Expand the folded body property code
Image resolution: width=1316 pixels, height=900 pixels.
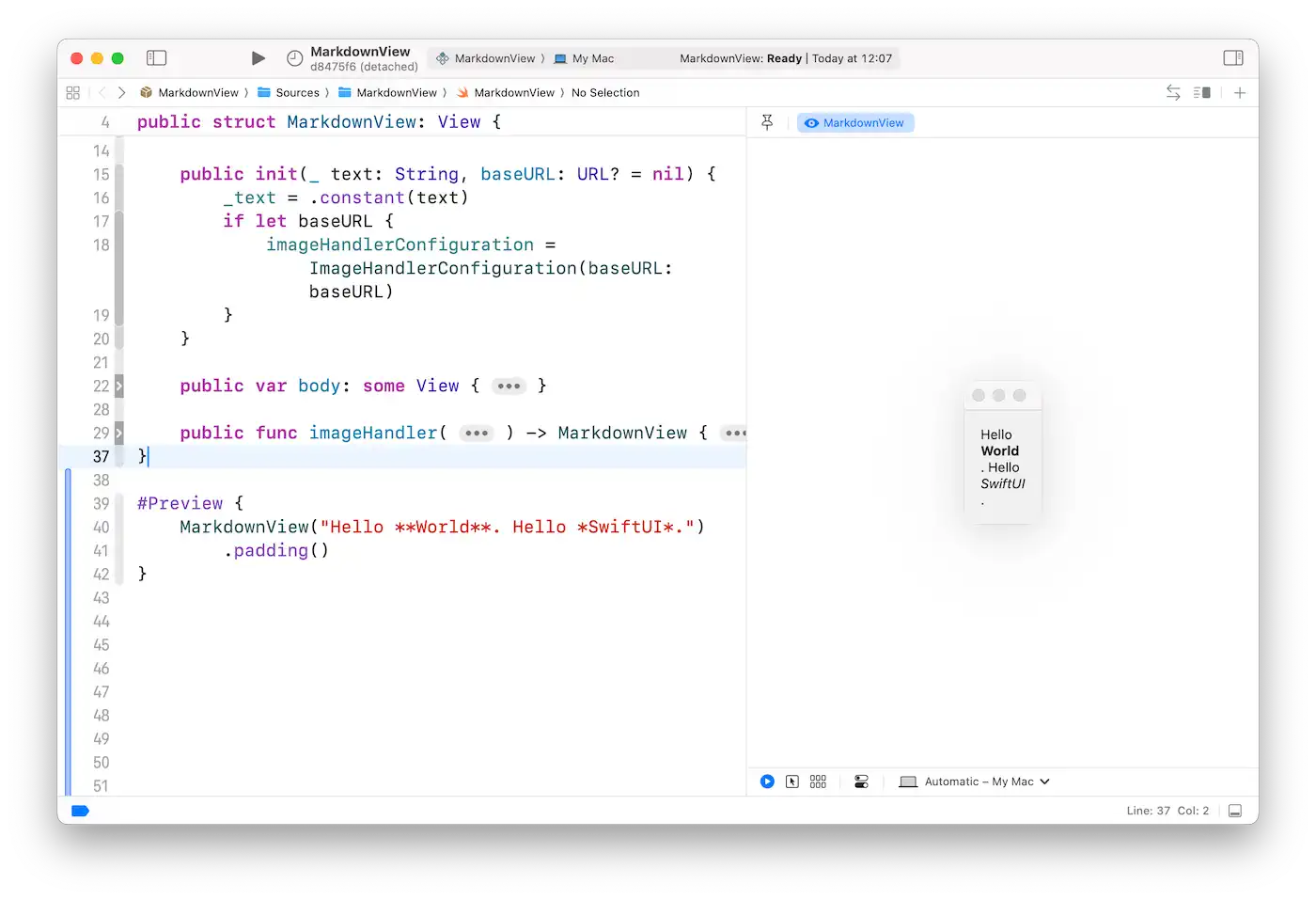[509, 387]
